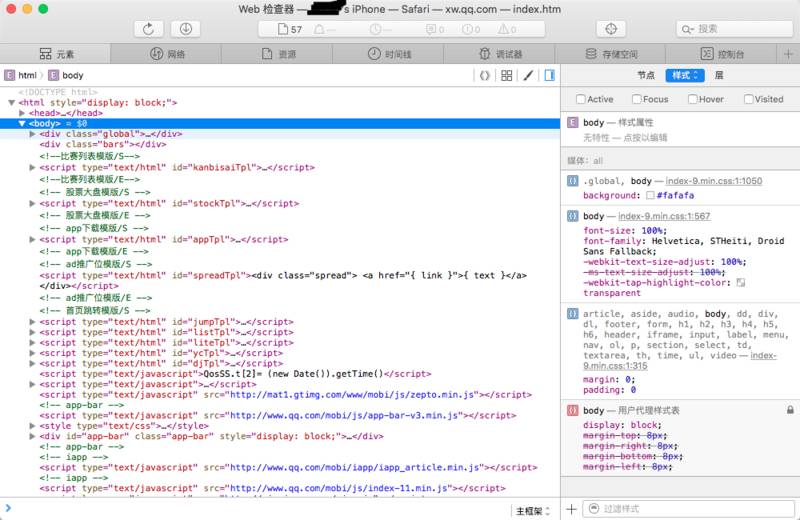800x520 pixels.
Task: Click the console prompt chevron icon
Action: tap(8, 508)
